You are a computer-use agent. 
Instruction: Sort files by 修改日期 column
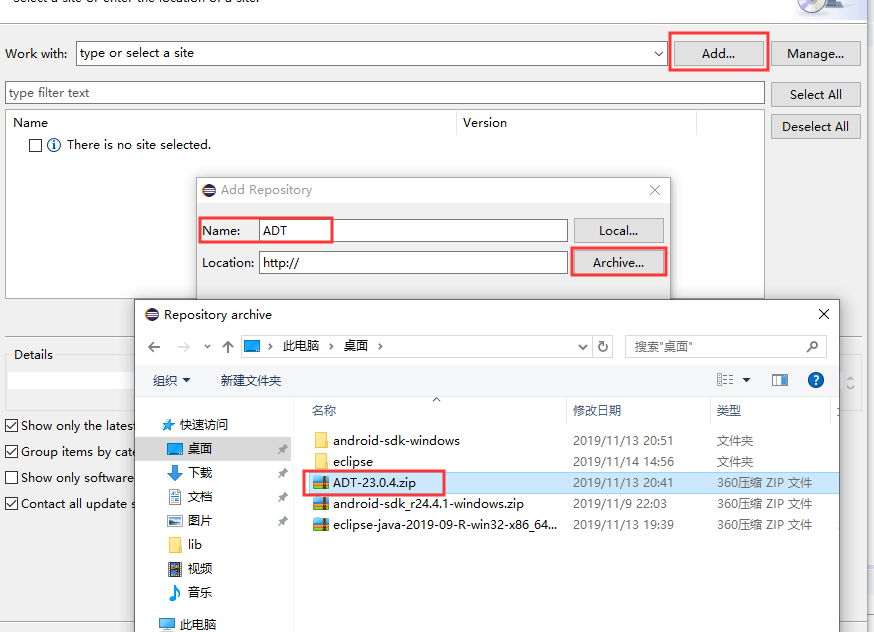597,411
